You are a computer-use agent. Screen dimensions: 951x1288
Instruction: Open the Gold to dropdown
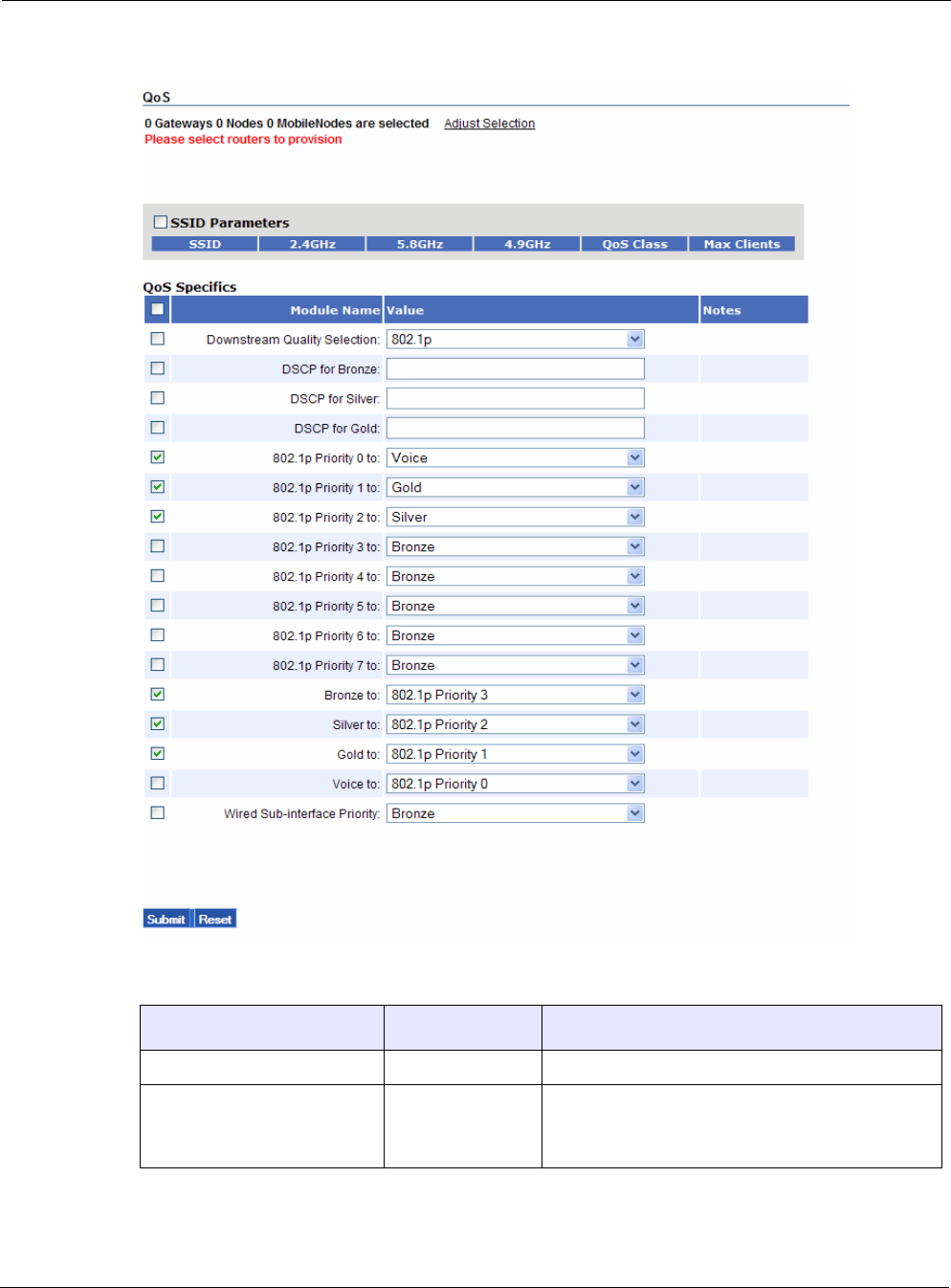coord(515,755)
